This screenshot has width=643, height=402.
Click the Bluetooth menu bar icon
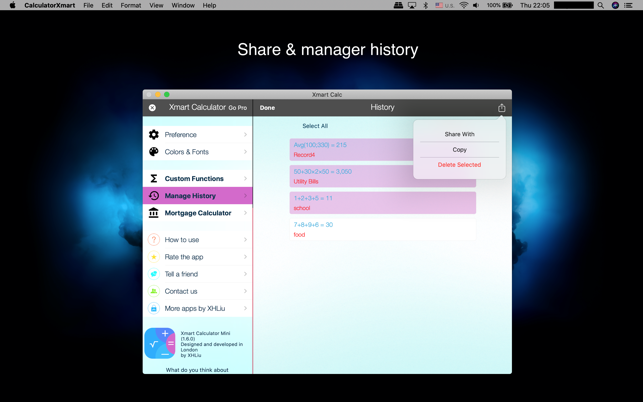[x=426, y=5]
